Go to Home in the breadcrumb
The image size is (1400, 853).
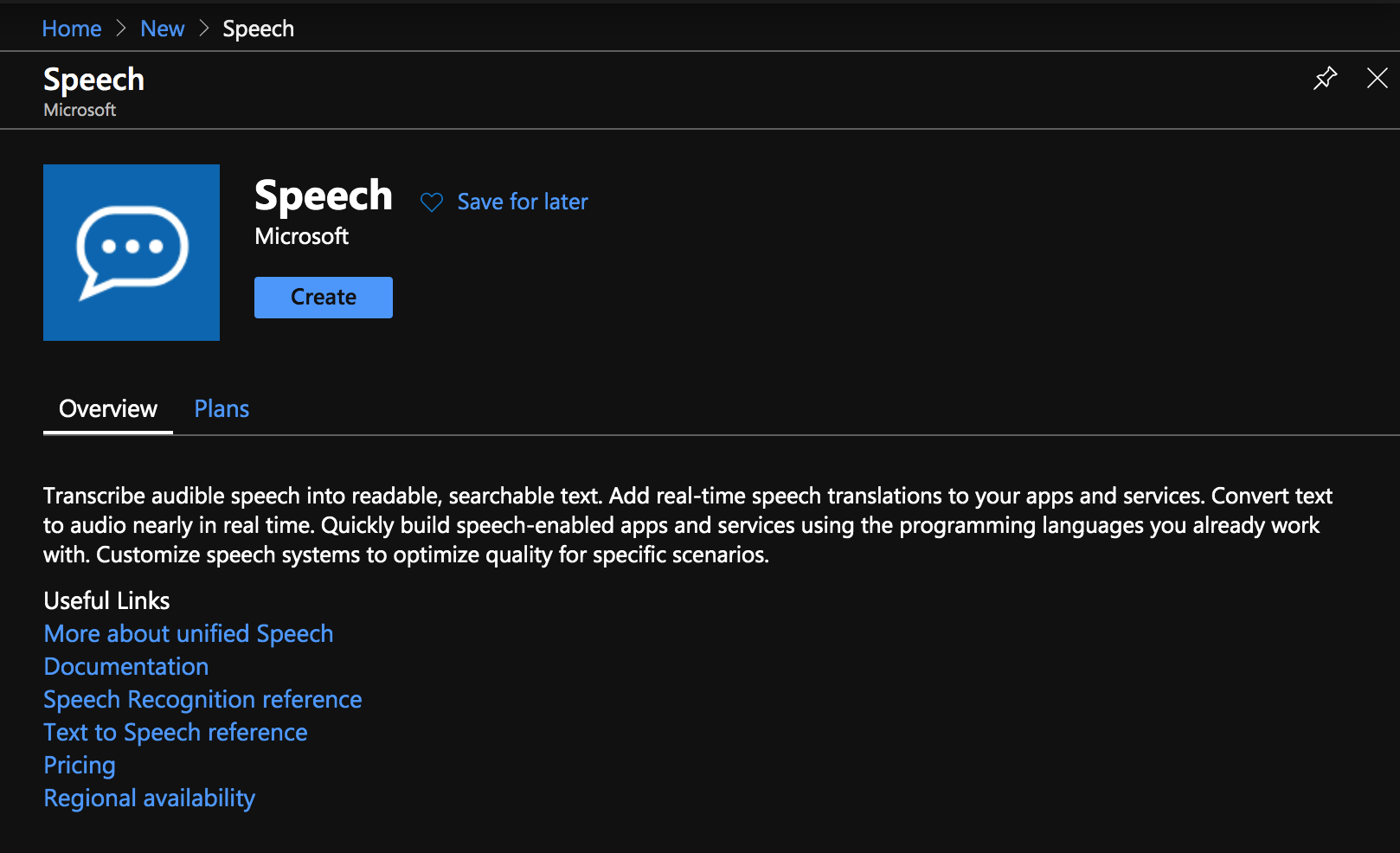(72, 29)
